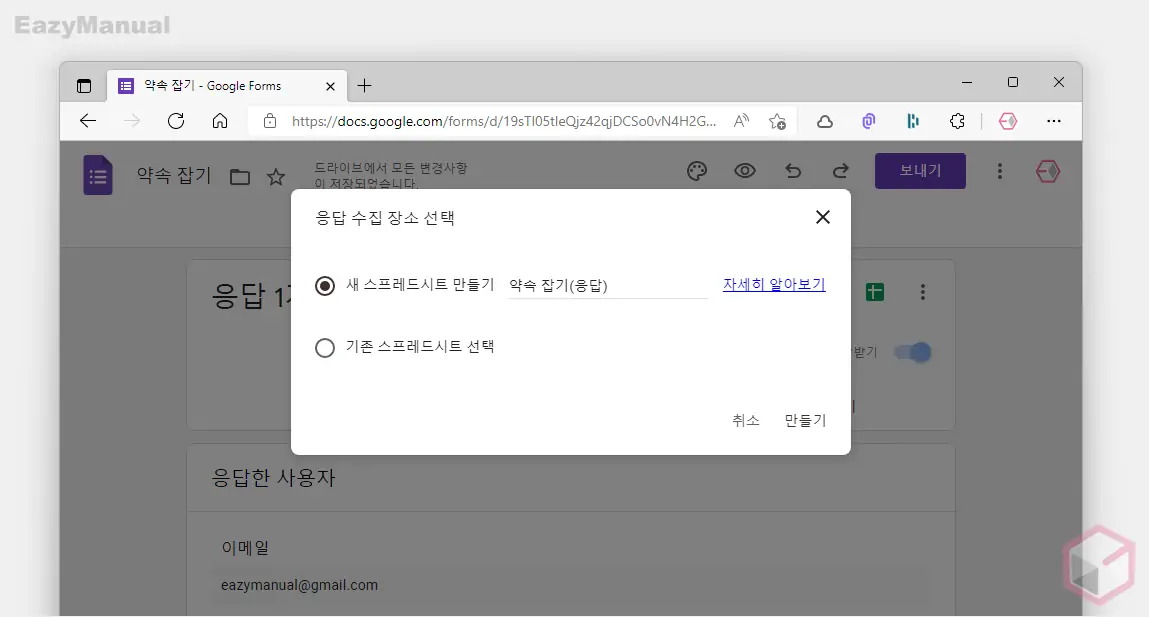Toggle the accepting responses switch
This screenshot has height=617, width=1149.
pos(913,352)
